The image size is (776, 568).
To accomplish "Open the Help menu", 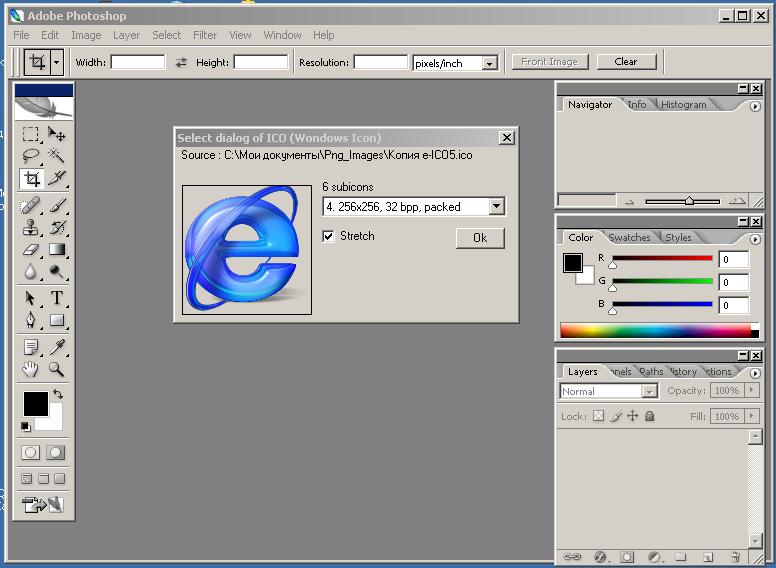I will point(324,35).
